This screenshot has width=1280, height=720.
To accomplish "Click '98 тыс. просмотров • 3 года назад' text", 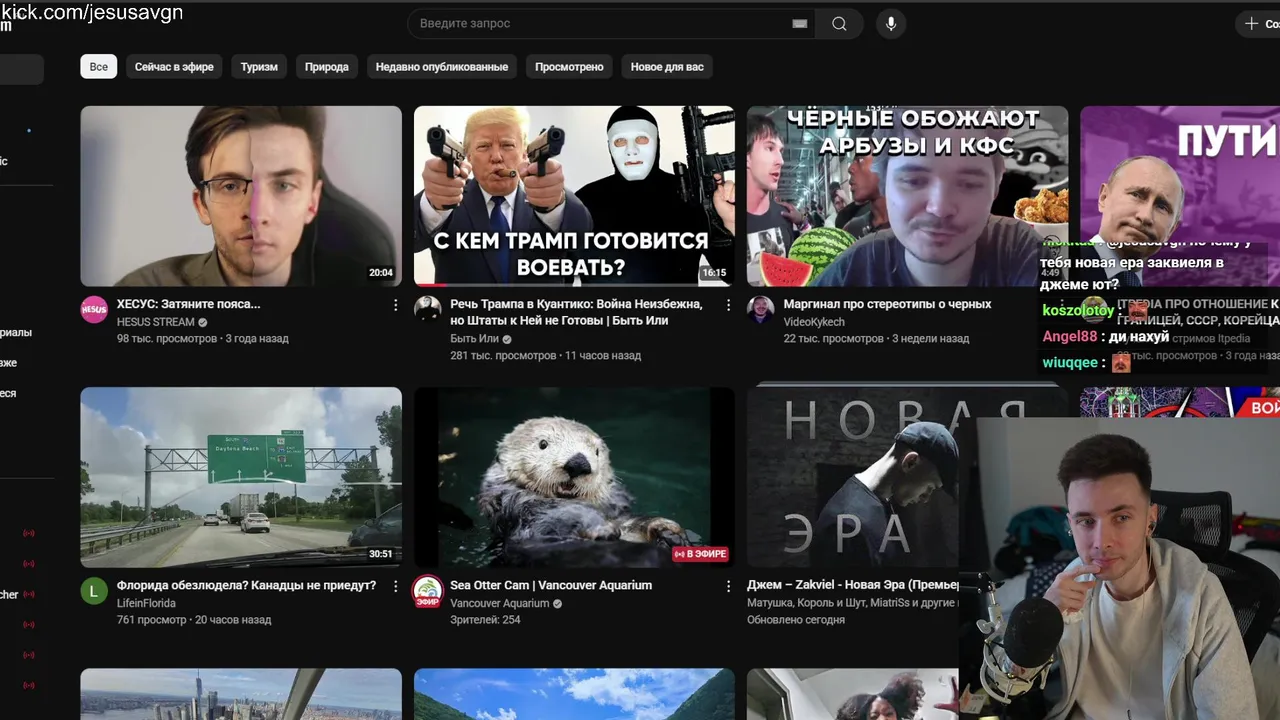I will [x=203, y=339].
